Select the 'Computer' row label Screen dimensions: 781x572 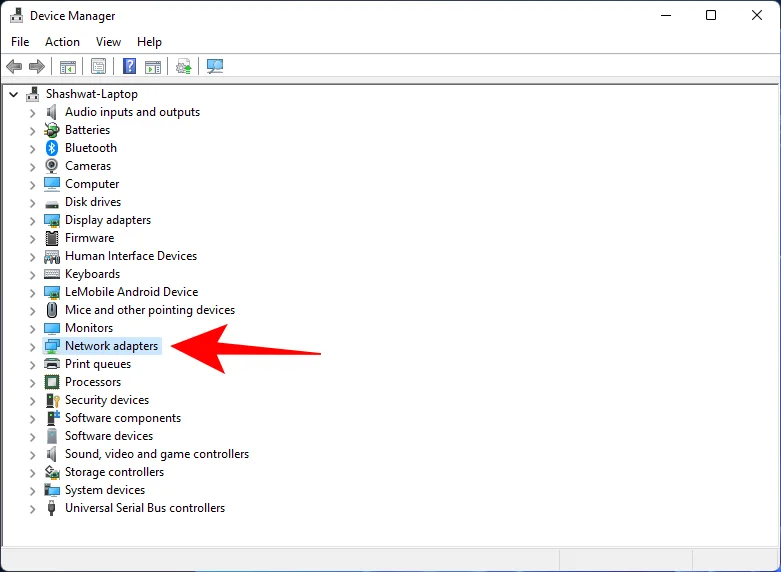[x=92, y=184]
